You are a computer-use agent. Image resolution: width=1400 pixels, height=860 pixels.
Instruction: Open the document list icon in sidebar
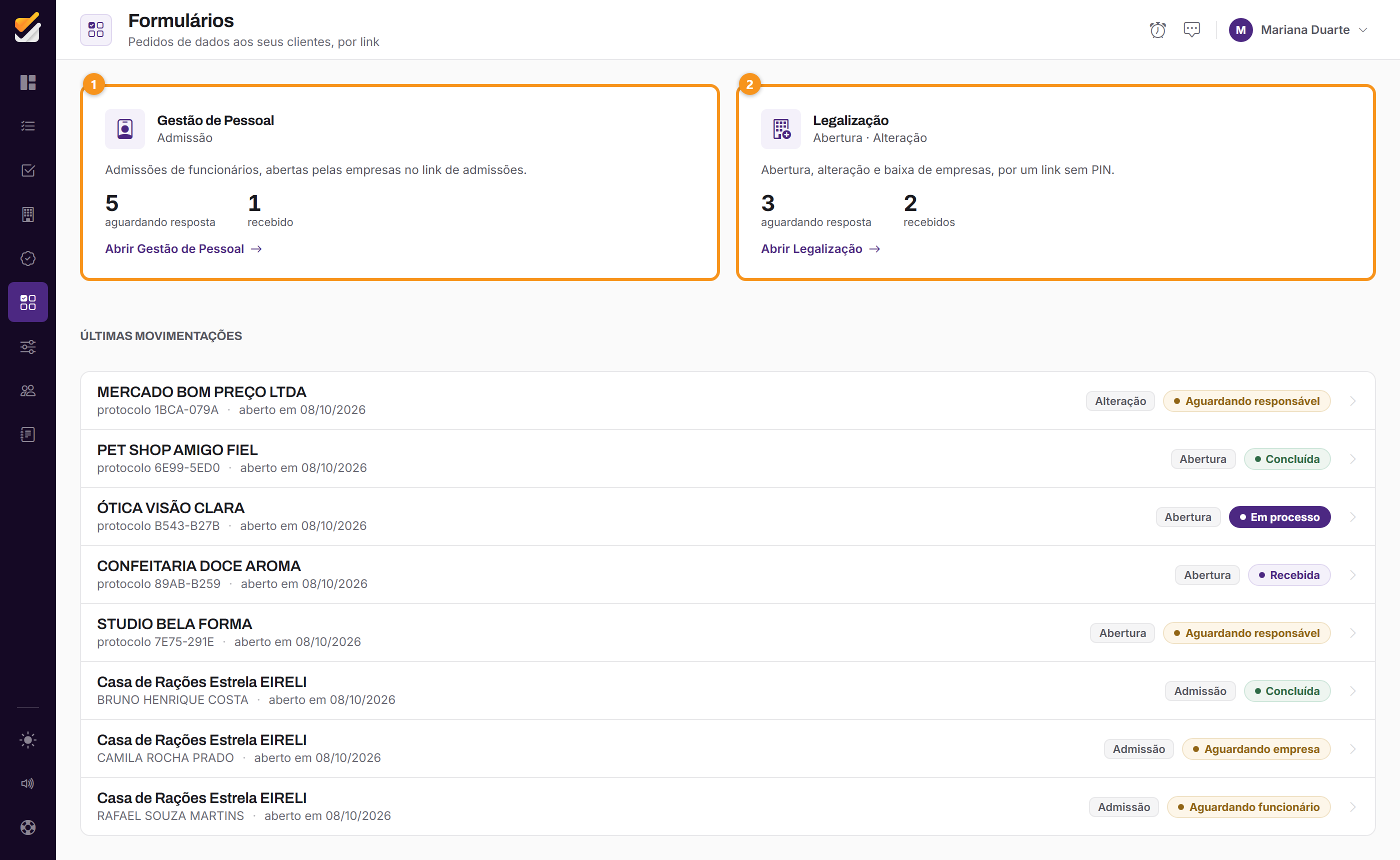tap(28, 434)
